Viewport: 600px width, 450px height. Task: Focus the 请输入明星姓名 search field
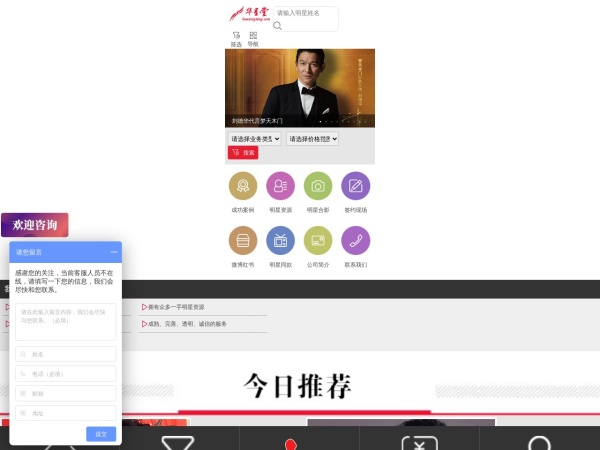306,13
